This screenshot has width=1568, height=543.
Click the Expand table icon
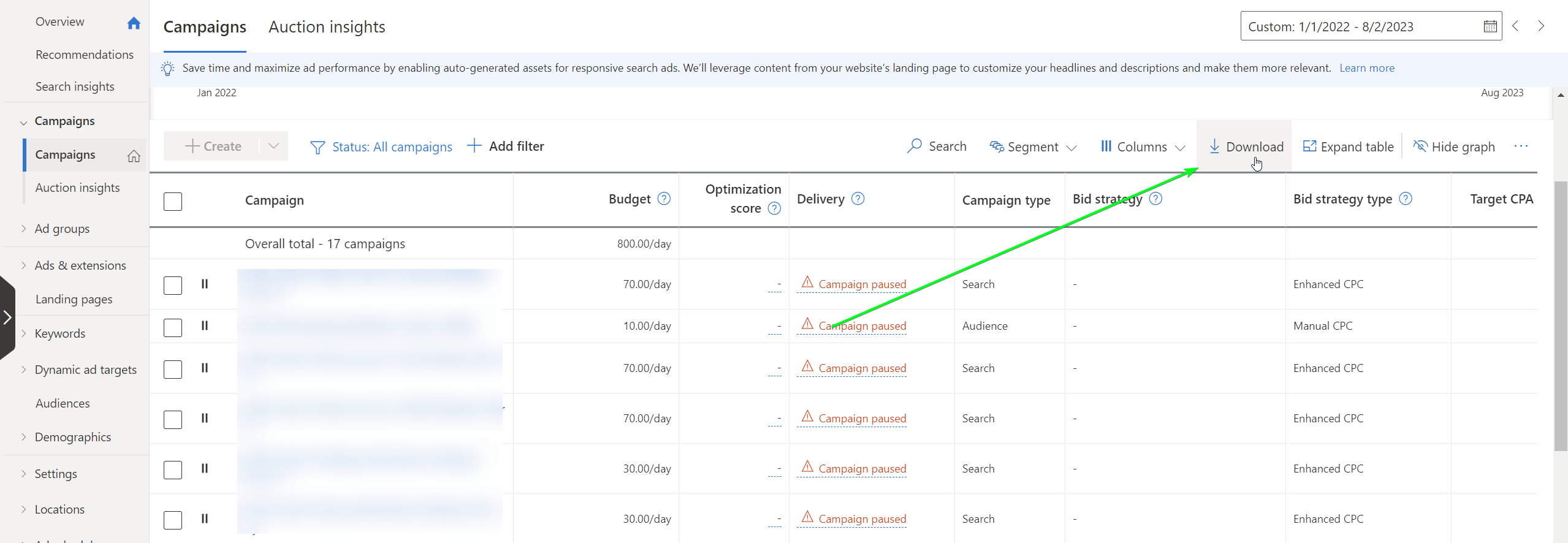tap(1309, 146)
